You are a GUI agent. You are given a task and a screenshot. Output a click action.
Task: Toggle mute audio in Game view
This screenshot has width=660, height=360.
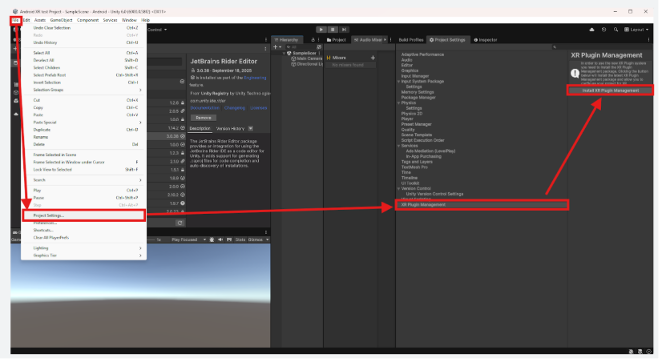pos(220,240)
